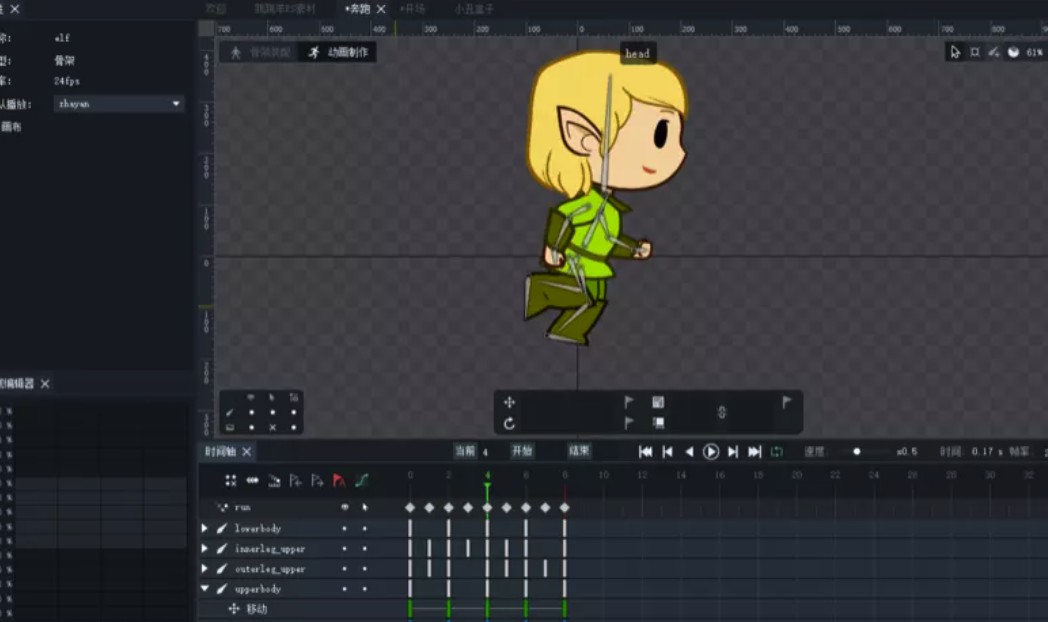Step to the next keyframe
Image resolution: width=1048 pixels, height=622 pixels.
pos(733,452)
